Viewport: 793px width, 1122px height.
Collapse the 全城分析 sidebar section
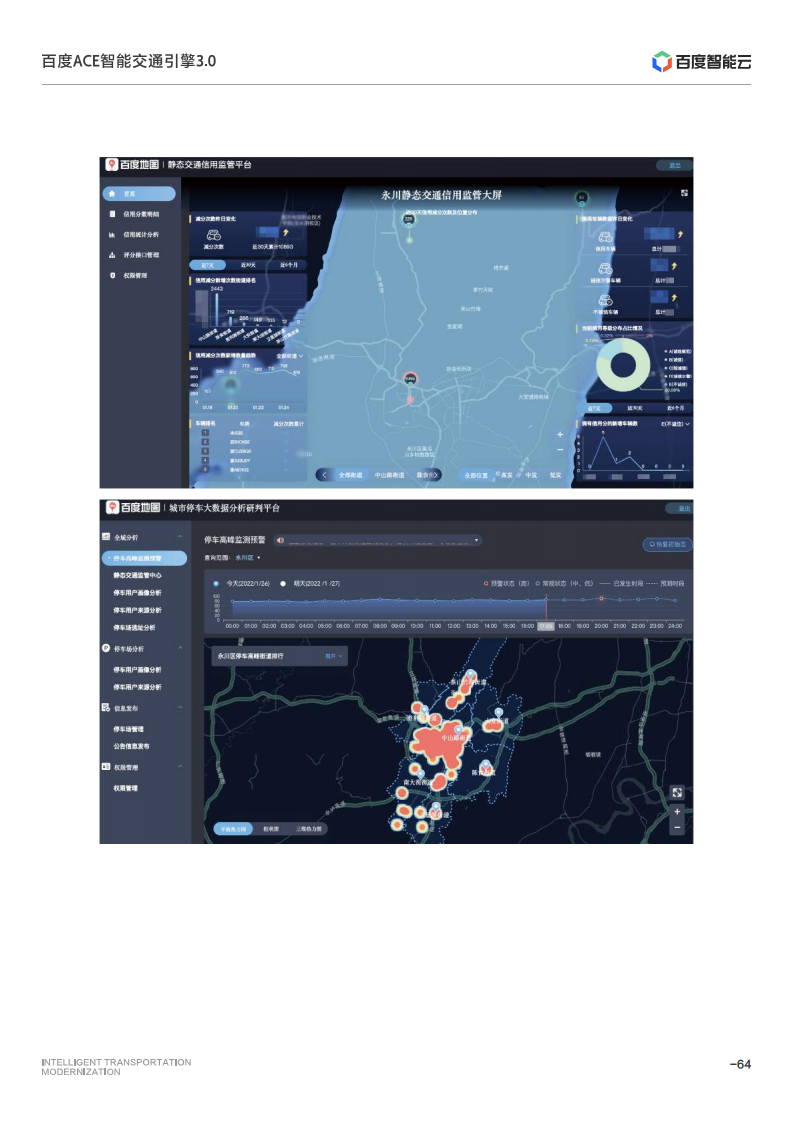180,537
